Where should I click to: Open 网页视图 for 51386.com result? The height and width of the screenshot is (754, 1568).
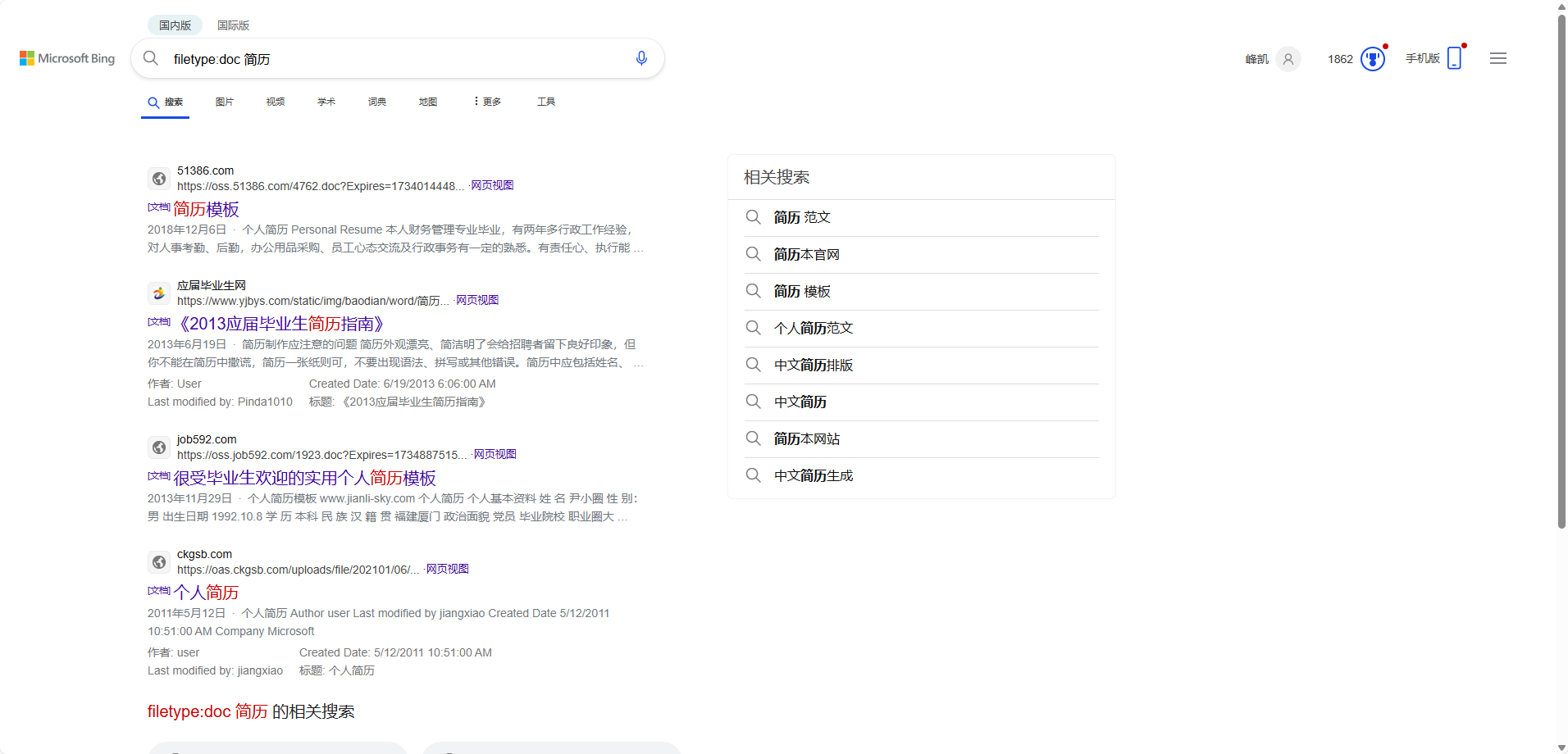[x=492, y=185]
